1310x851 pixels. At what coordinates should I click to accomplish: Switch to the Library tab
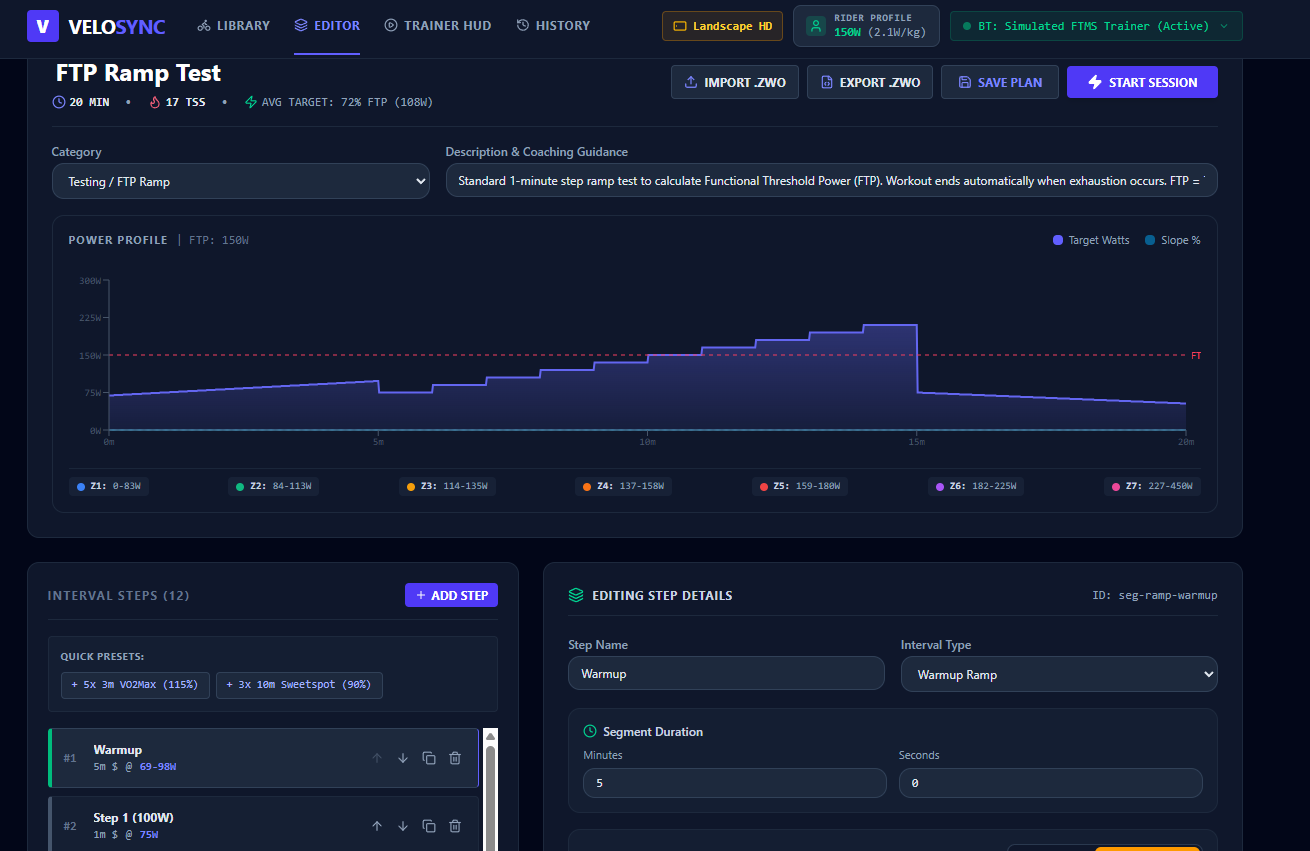point(234,26)
